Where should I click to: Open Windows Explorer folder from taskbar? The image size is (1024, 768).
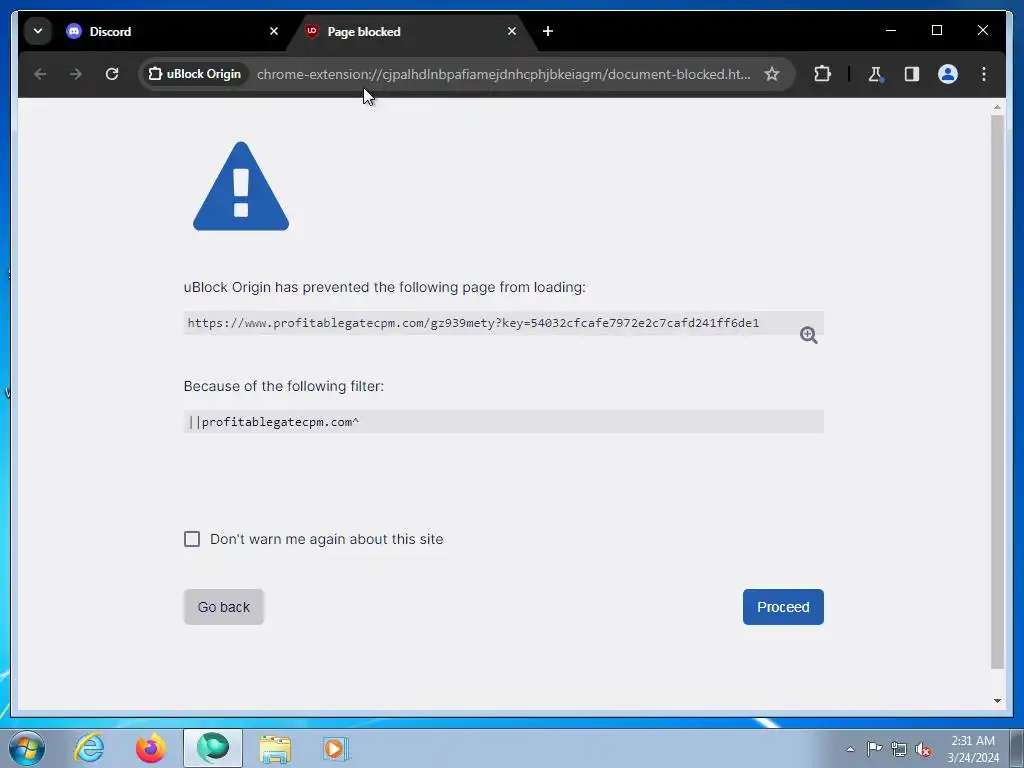point(275,748)
